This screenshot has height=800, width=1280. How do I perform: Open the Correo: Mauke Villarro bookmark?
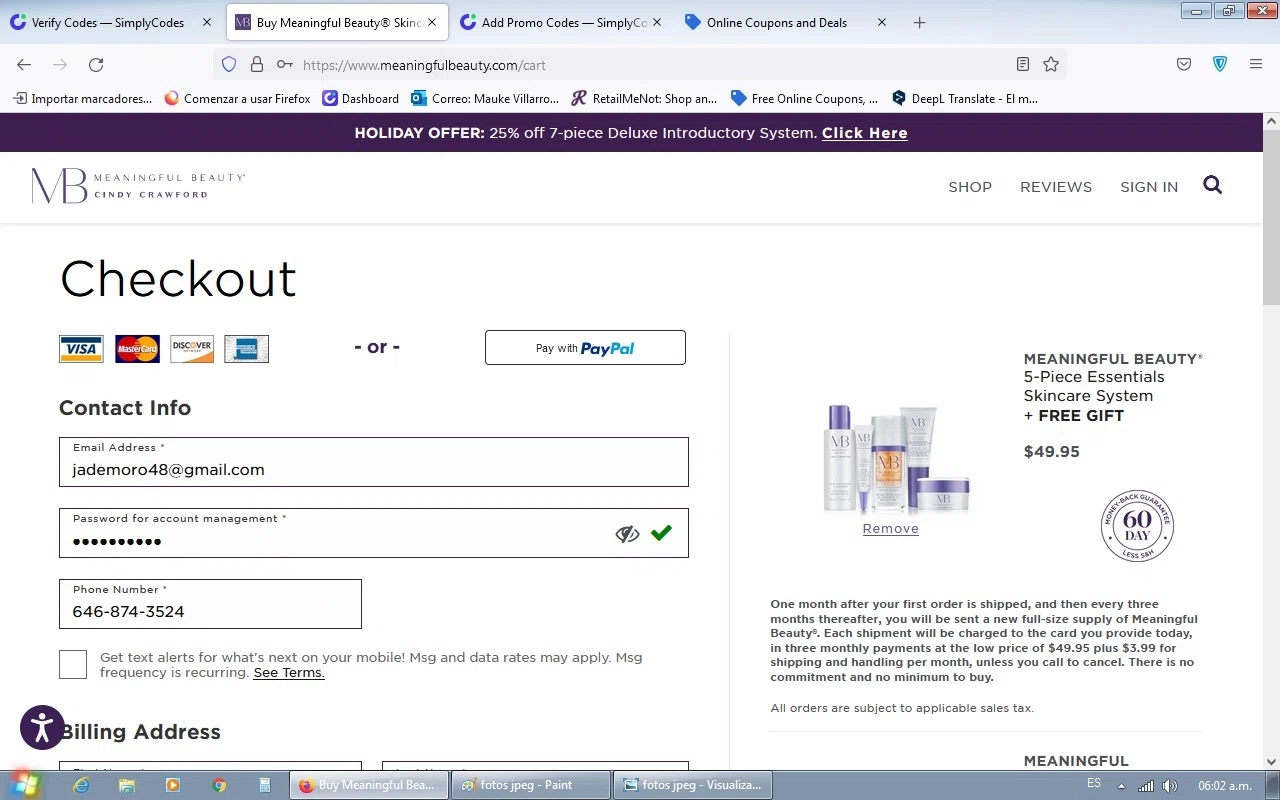(x=486, y=98)
